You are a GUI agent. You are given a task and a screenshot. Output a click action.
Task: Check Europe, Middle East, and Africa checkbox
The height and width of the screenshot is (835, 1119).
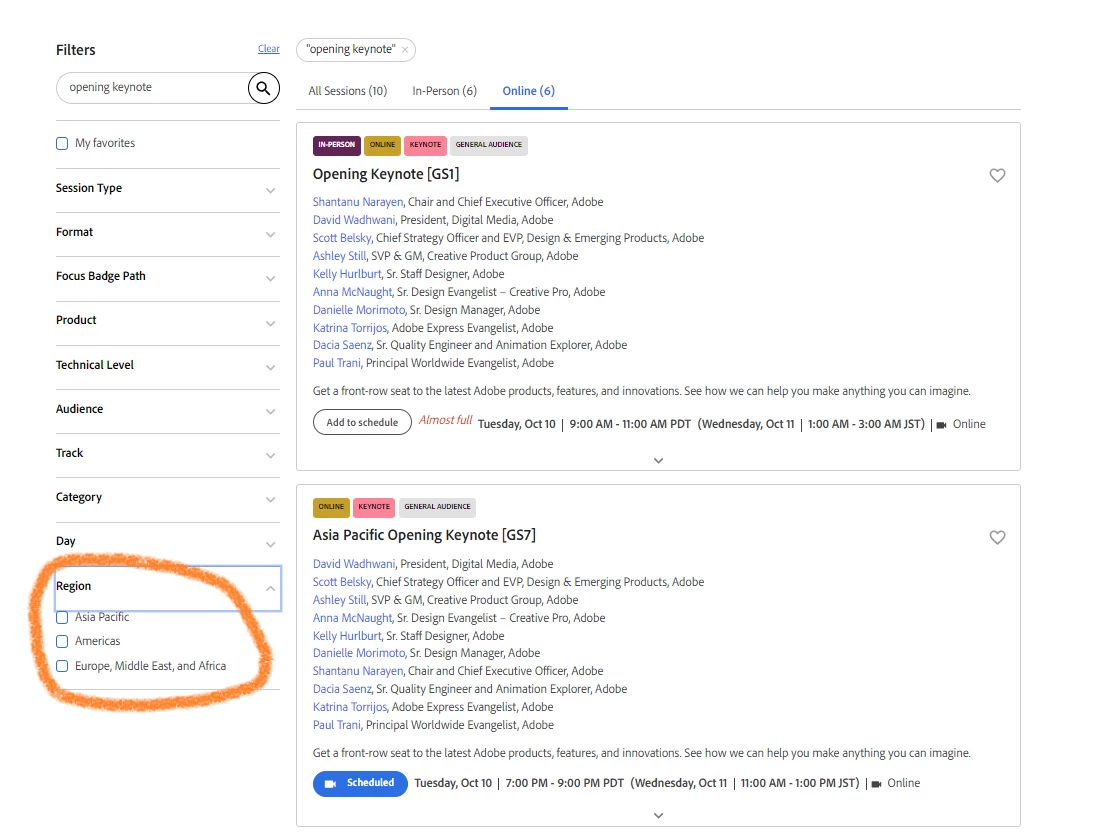pos(62,666)
